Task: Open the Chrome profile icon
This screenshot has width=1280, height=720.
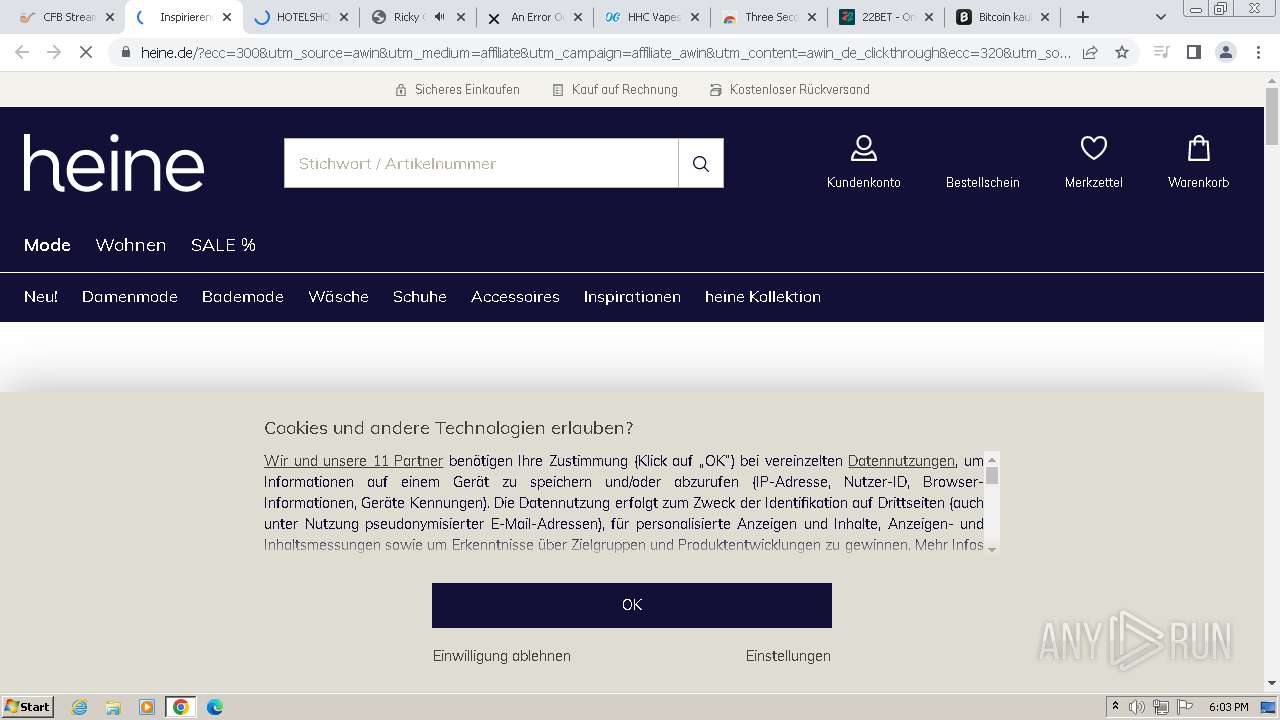Action: pos(1225,52)
